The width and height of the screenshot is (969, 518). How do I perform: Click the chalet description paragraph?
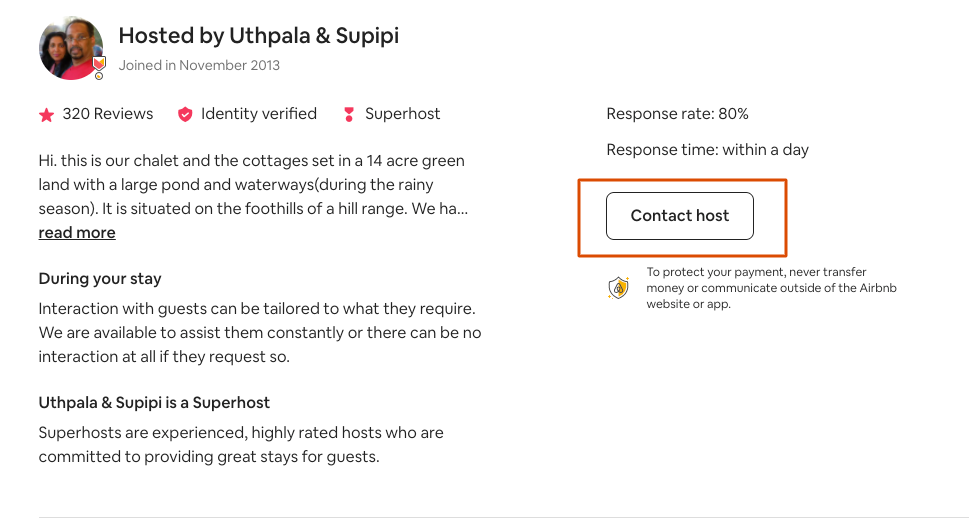click(252, 185)
